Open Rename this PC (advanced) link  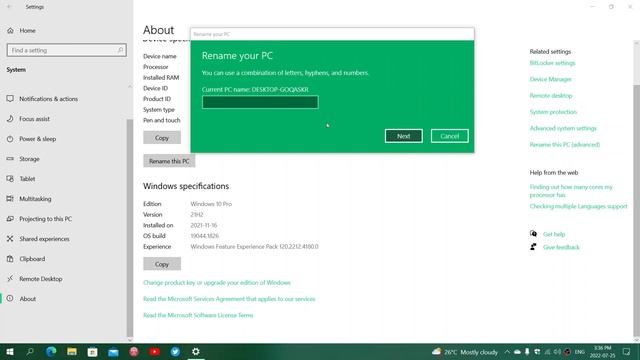pyautogui.click(x=564, y=144)
